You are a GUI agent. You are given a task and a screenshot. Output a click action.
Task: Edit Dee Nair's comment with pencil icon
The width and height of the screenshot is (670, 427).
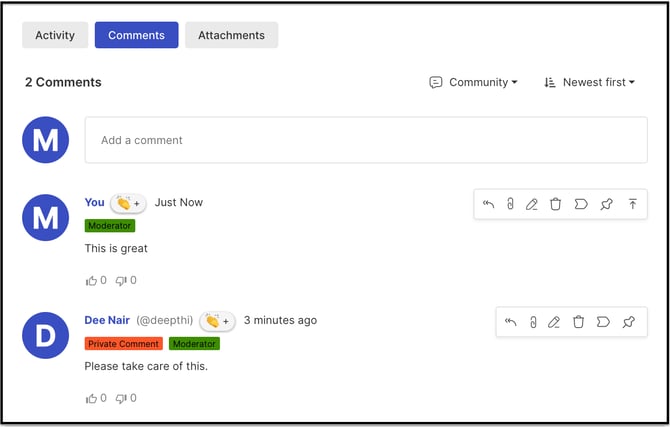click(554, 322)
